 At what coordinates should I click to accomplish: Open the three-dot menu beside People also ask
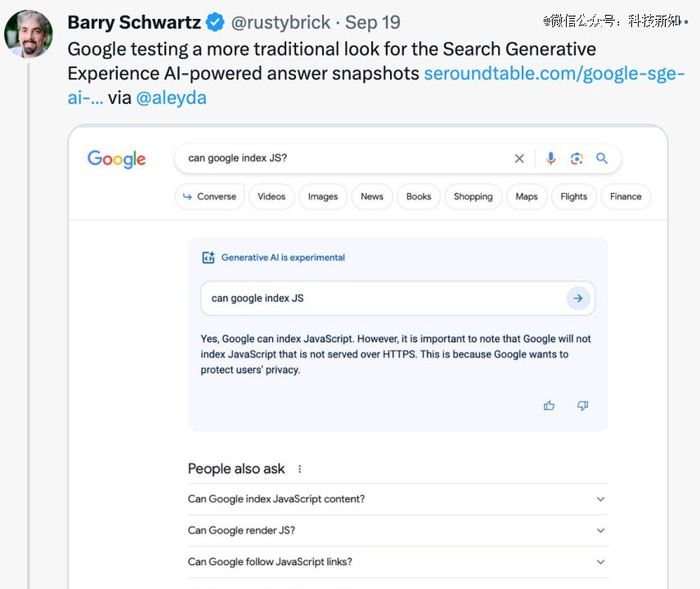point(299,469)
